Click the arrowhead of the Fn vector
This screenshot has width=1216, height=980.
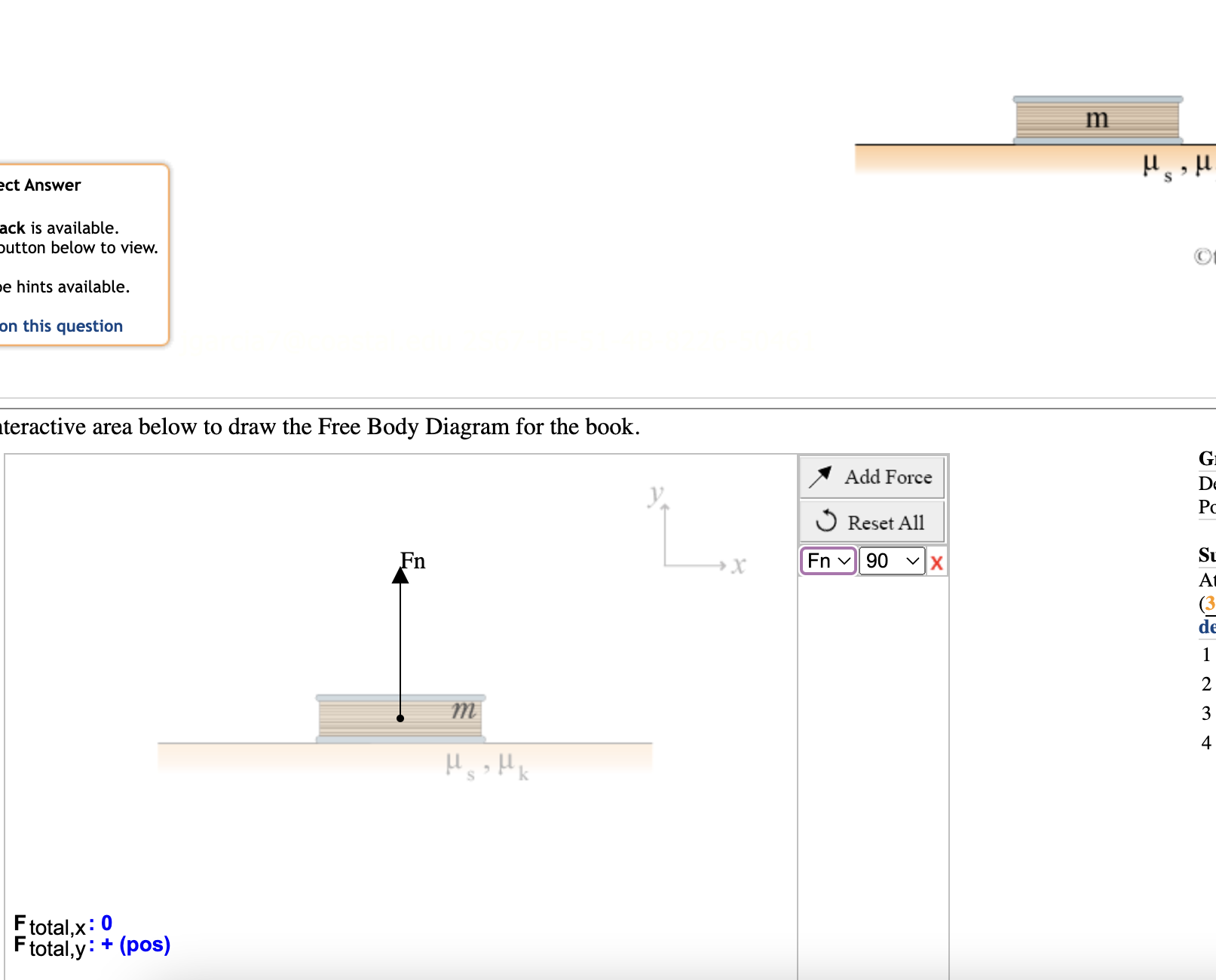pyautogui.click(x=400, y=577)
